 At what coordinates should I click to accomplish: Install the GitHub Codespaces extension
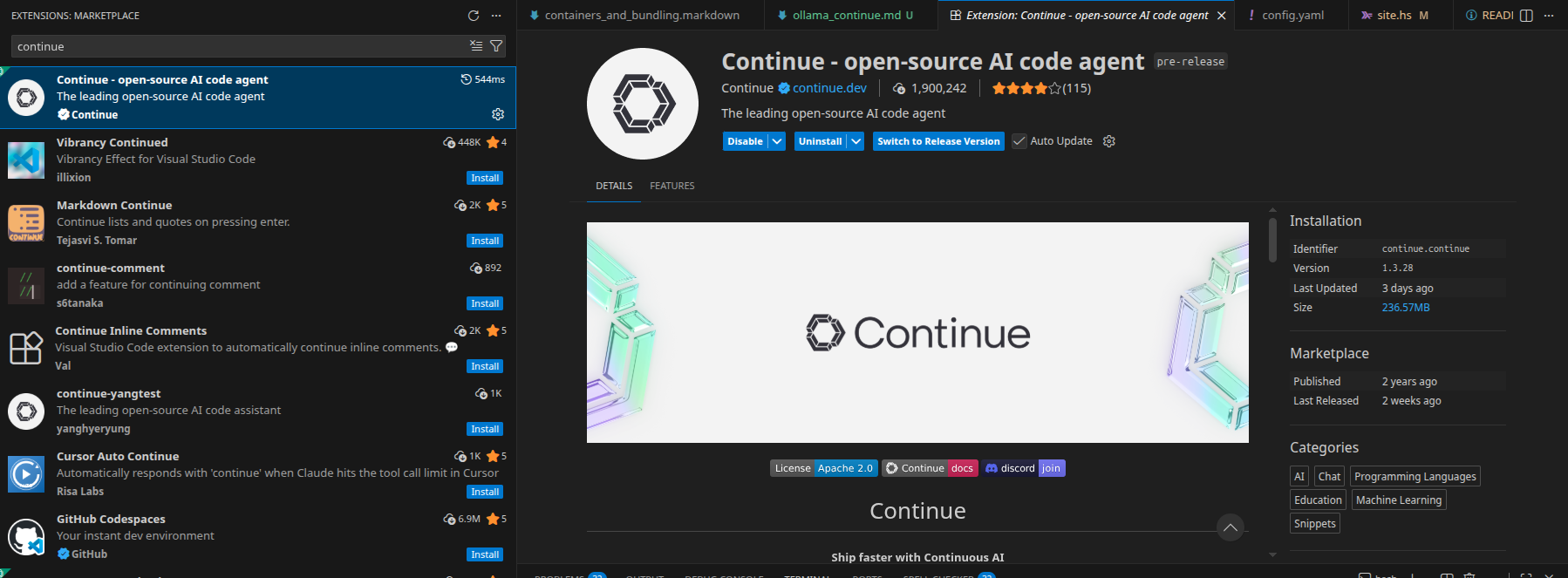pos(485,554)
